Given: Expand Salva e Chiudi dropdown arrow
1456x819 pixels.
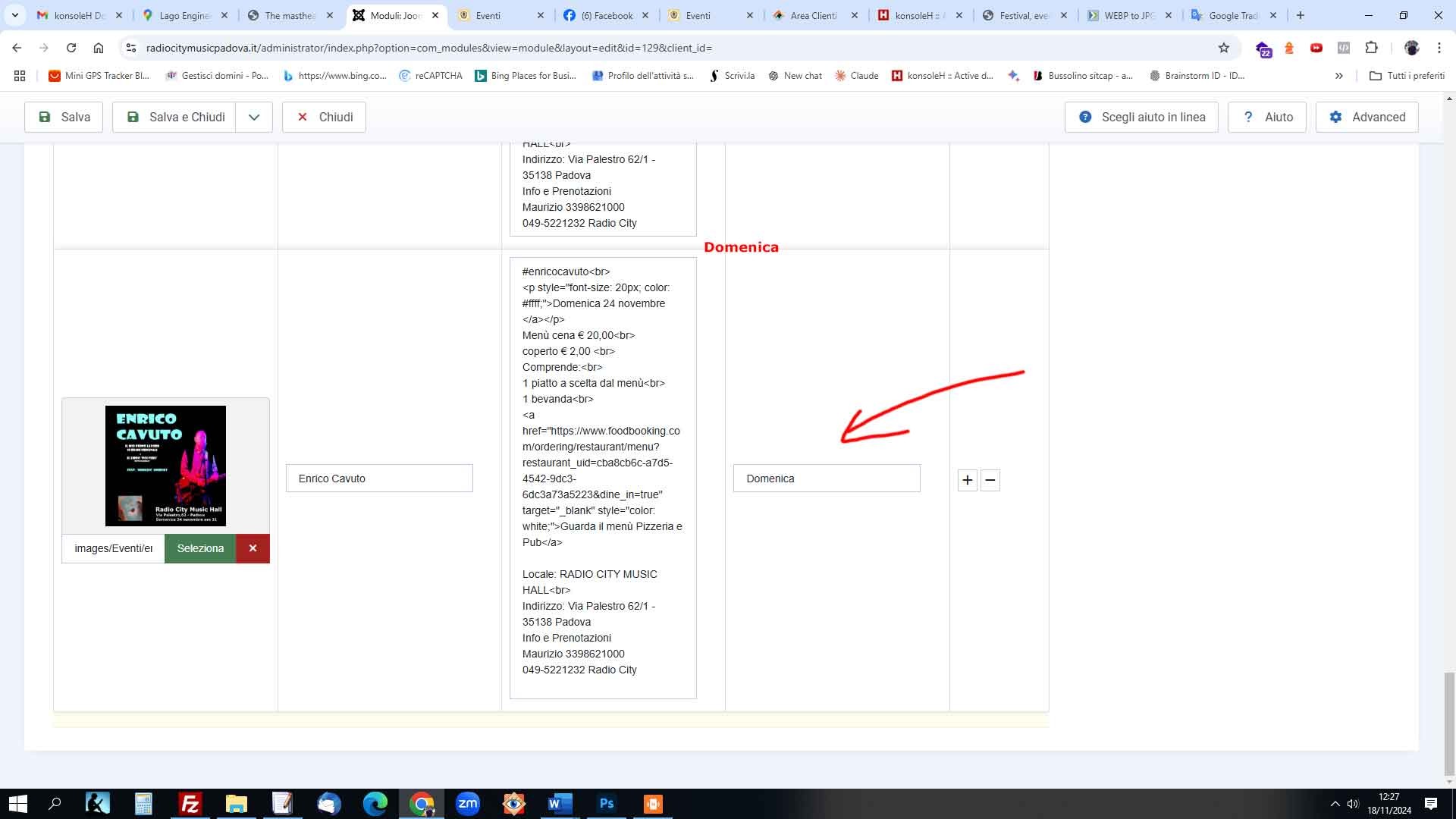Looking at the screenshot, I should coord(254,118).
